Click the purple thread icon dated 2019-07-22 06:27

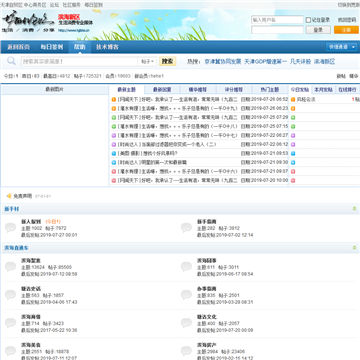(x=114, y=136)
